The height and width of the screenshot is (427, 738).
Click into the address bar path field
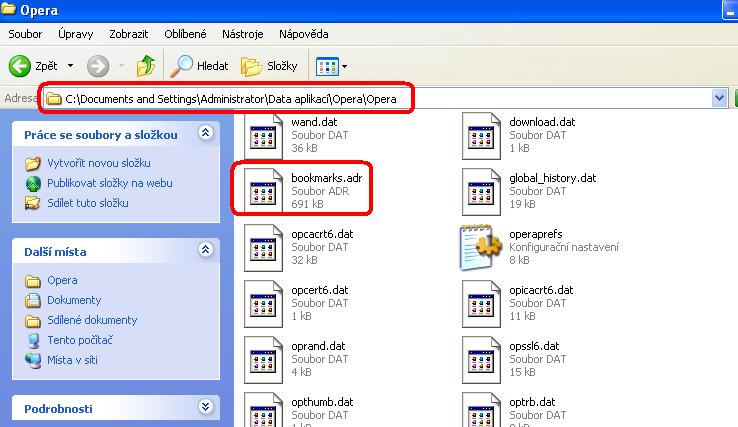377,99
